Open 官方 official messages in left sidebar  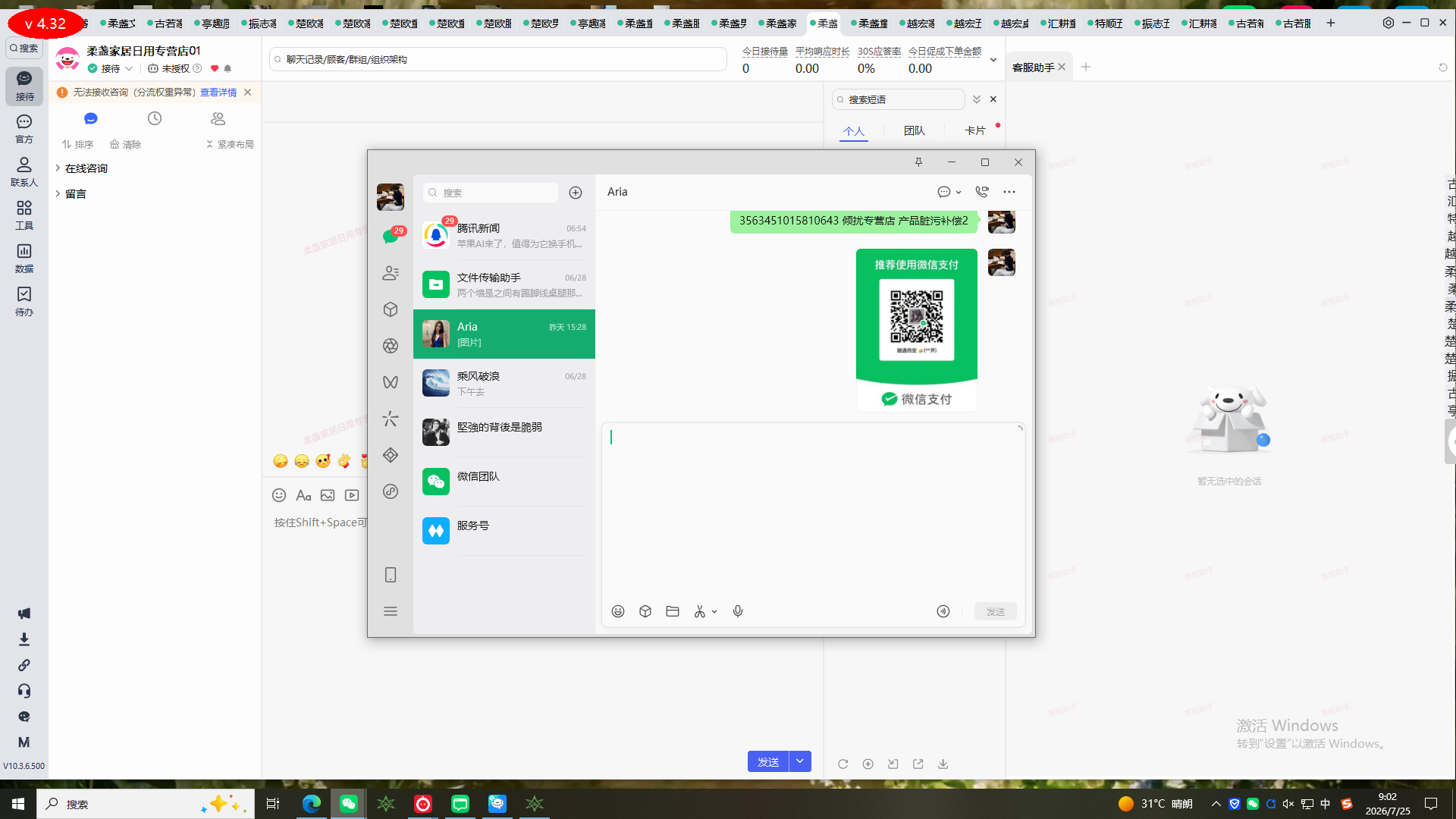[24, 129]
